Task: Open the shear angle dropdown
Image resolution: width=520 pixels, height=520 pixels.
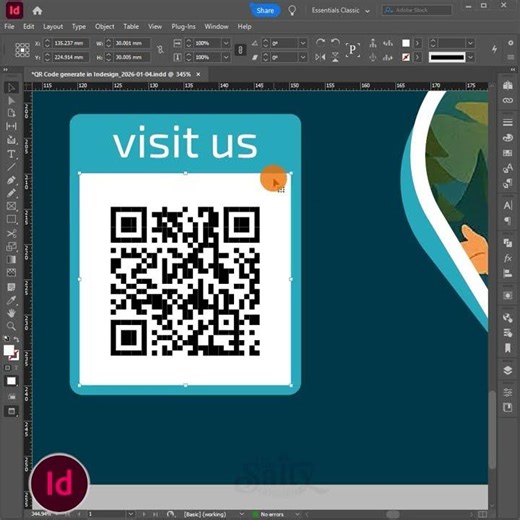Action: 303,57
